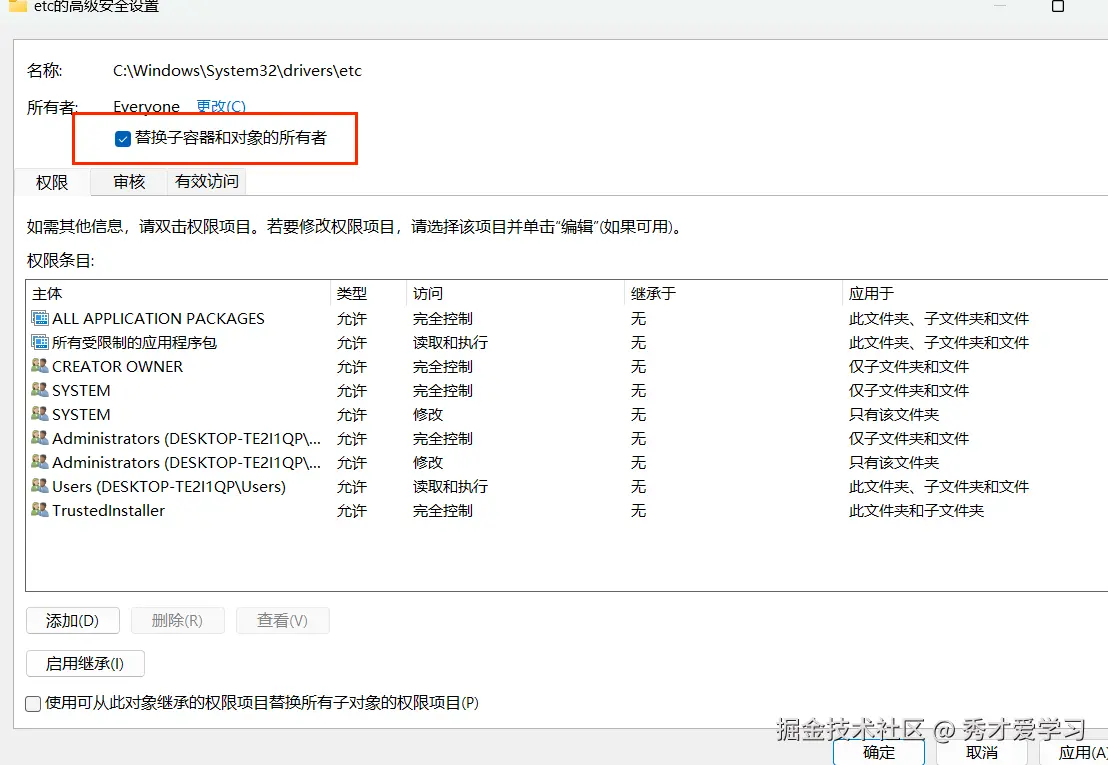Select the 所有受限制的应用程序包 entry
Viewport: 1108px width, 765px height.
(x=567, y=343)
